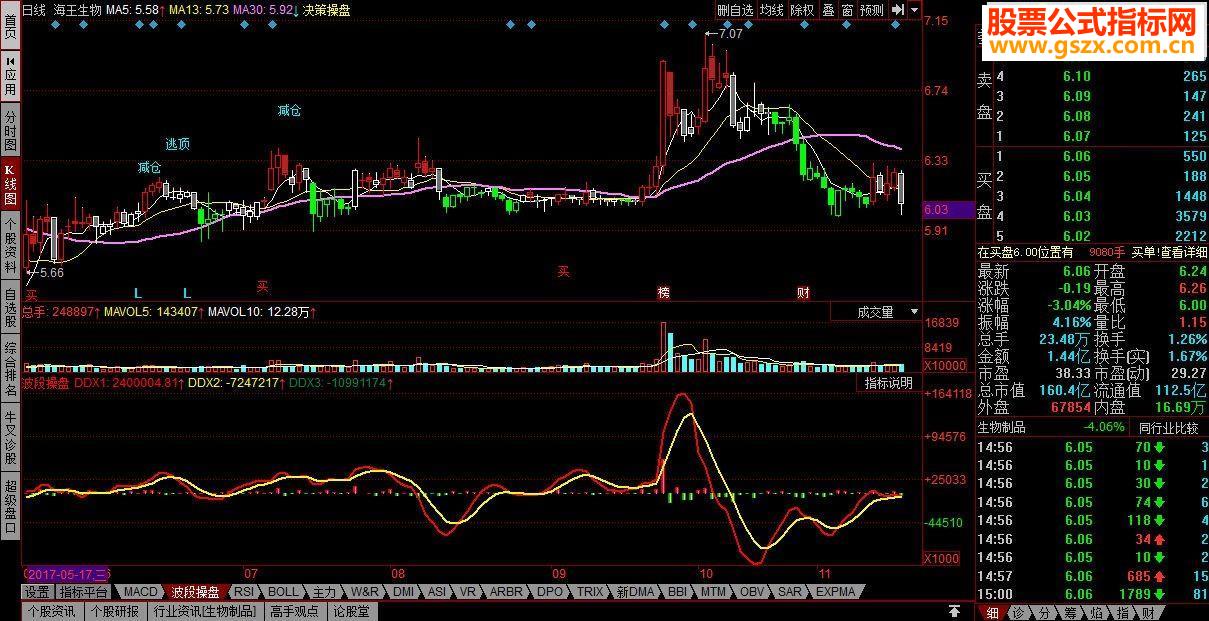Image resolution: width=1209 pixels, height=621 pixels.
Task: Click the 生物制品 sector label
Action: [1001, 428]
